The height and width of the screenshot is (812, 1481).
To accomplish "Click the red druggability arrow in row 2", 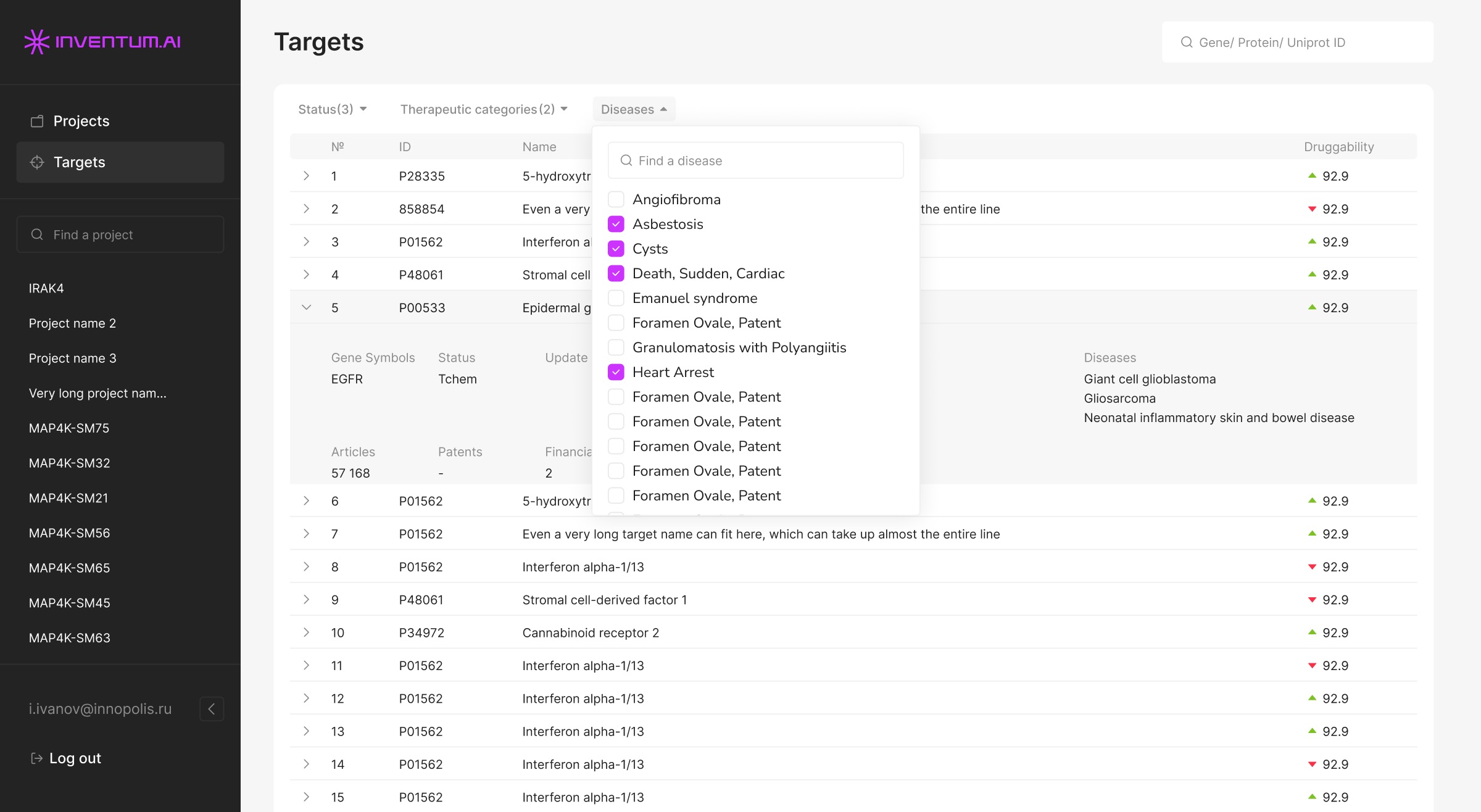I will tap(1312, 209).
